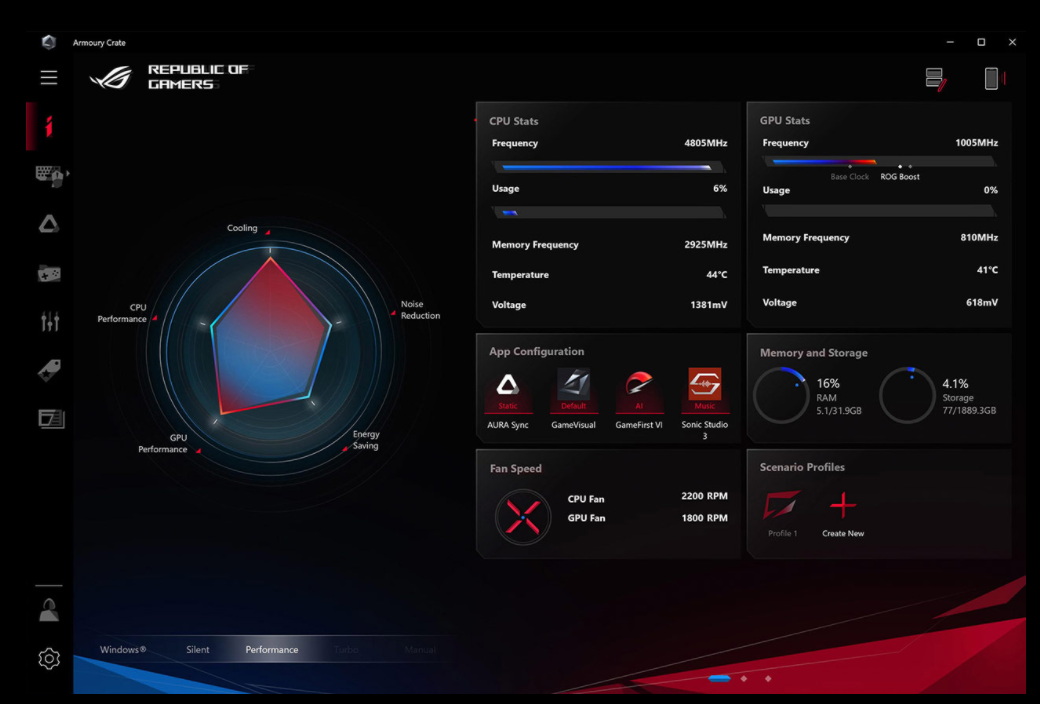The image size is (1040, 704).
Task: Click the edit dashboard layout icon
Action: [936, 79]
